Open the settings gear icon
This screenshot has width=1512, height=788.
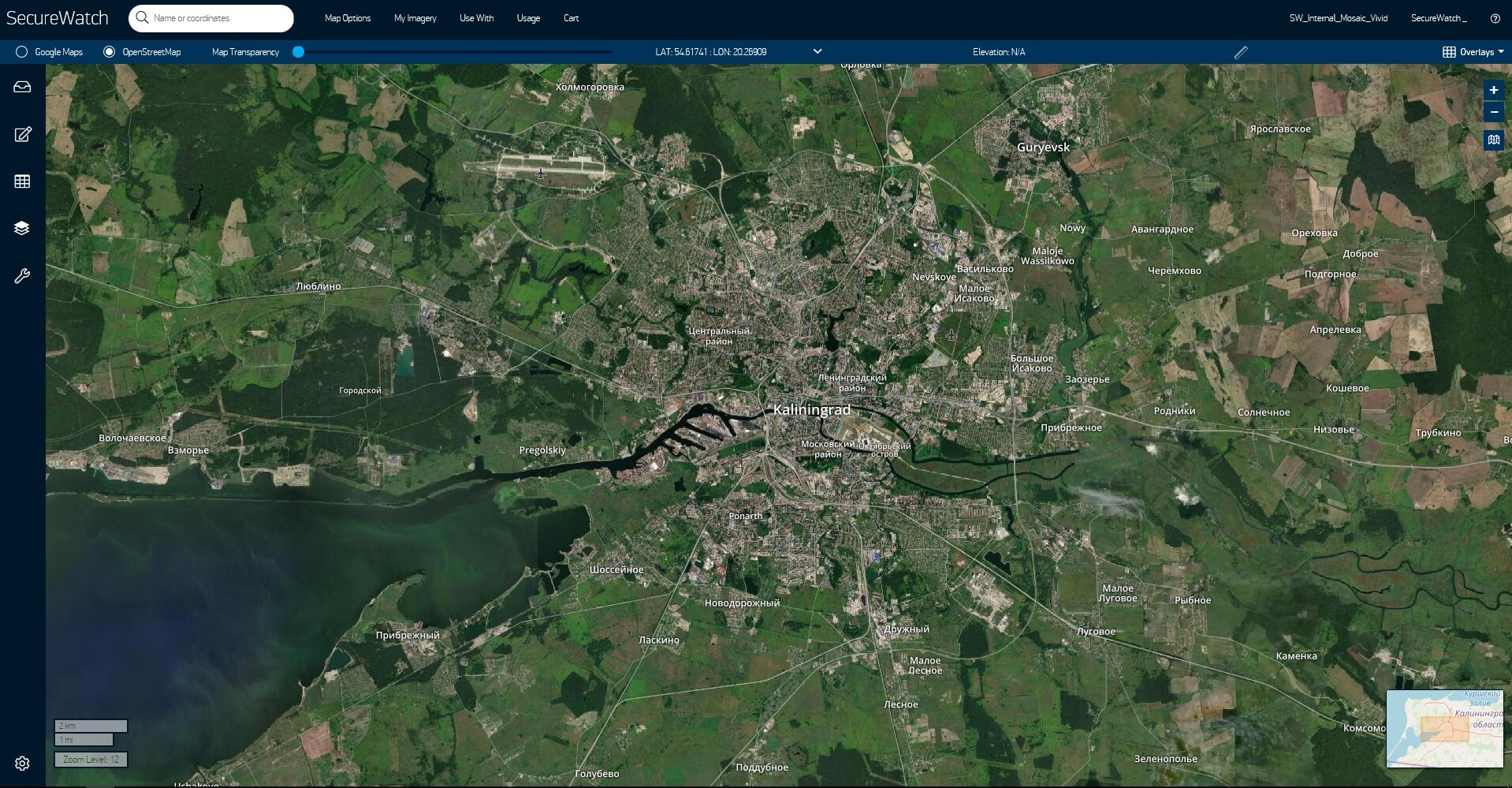(22, 764)
